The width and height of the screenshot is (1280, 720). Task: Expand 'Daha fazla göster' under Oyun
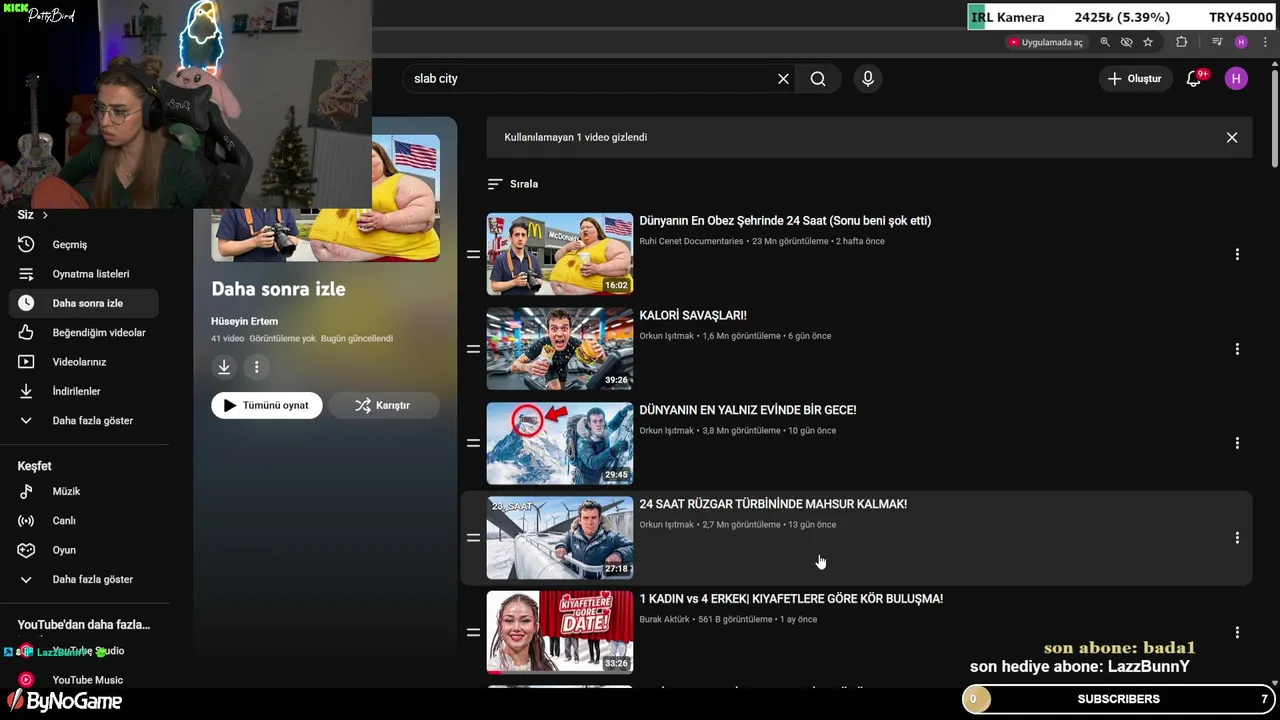(x=84, y=580)
